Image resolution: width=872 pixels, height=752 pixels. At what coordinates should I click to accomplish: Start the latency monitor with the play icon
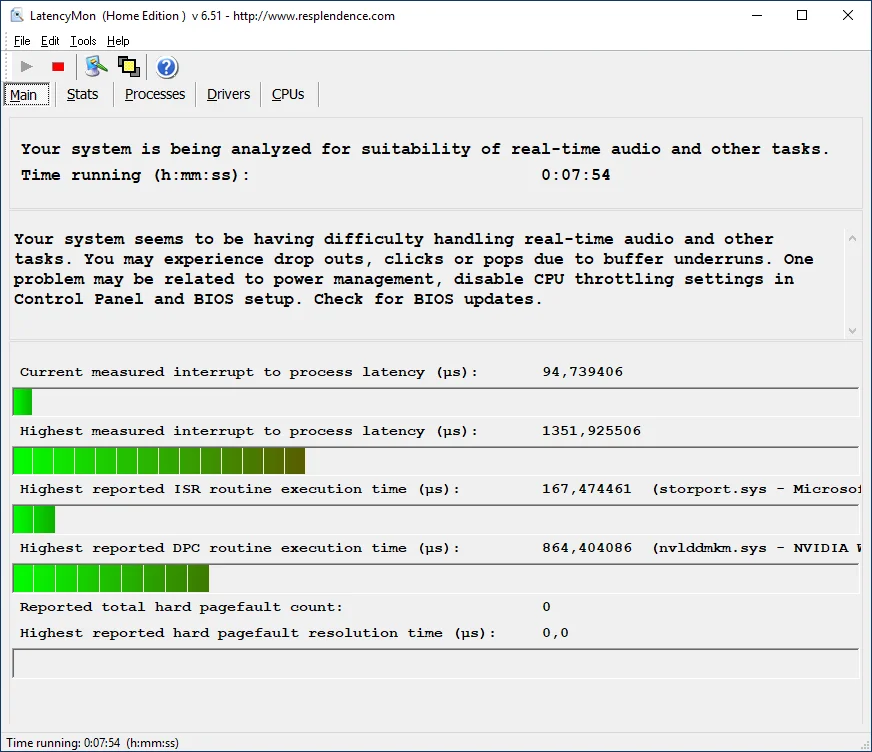coord(26,67)
